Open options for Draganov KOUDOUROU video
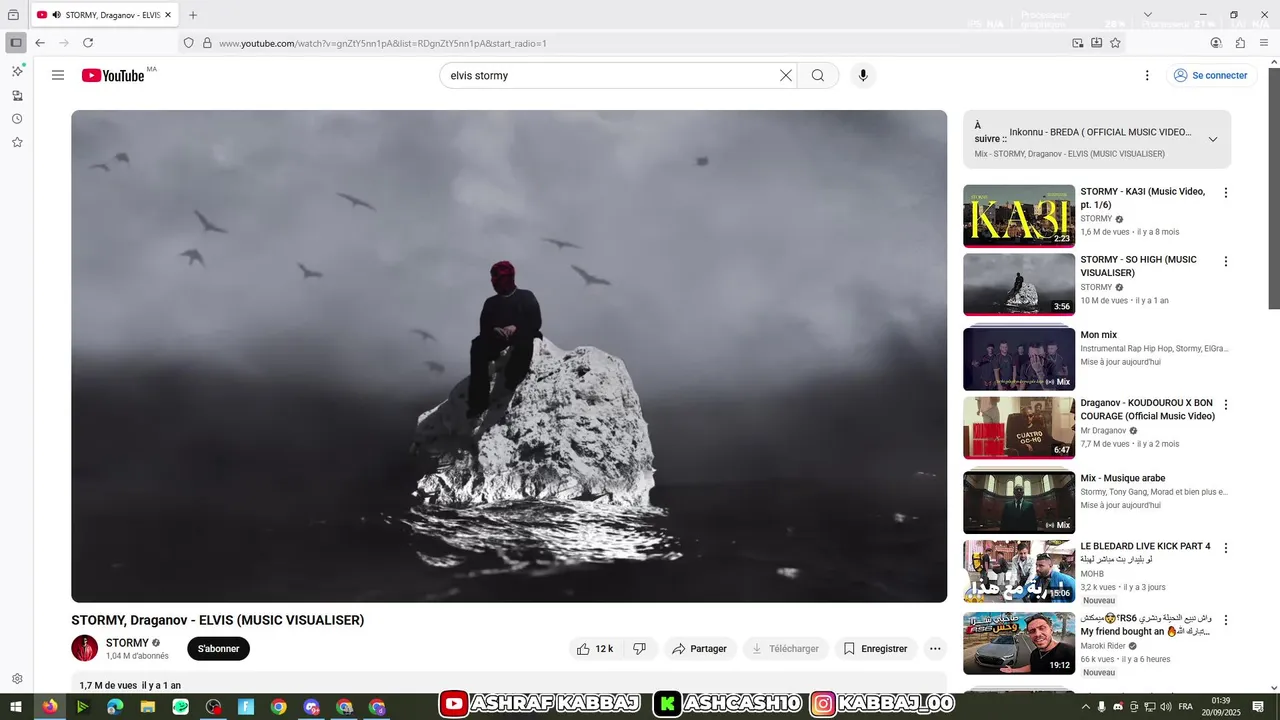Screen dimensions: 1280x720 click(1226, 405)
